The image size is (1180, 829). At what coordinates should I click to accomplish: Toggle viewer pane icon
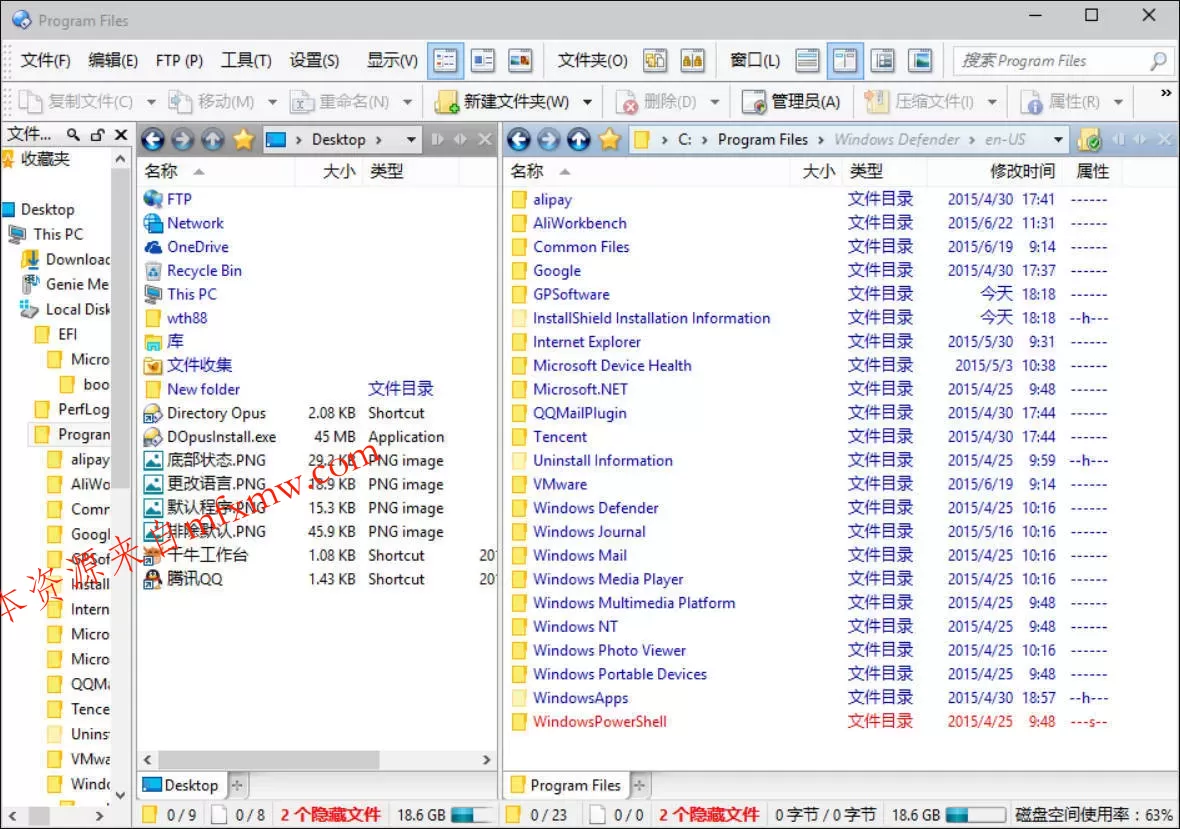point(920,60)
